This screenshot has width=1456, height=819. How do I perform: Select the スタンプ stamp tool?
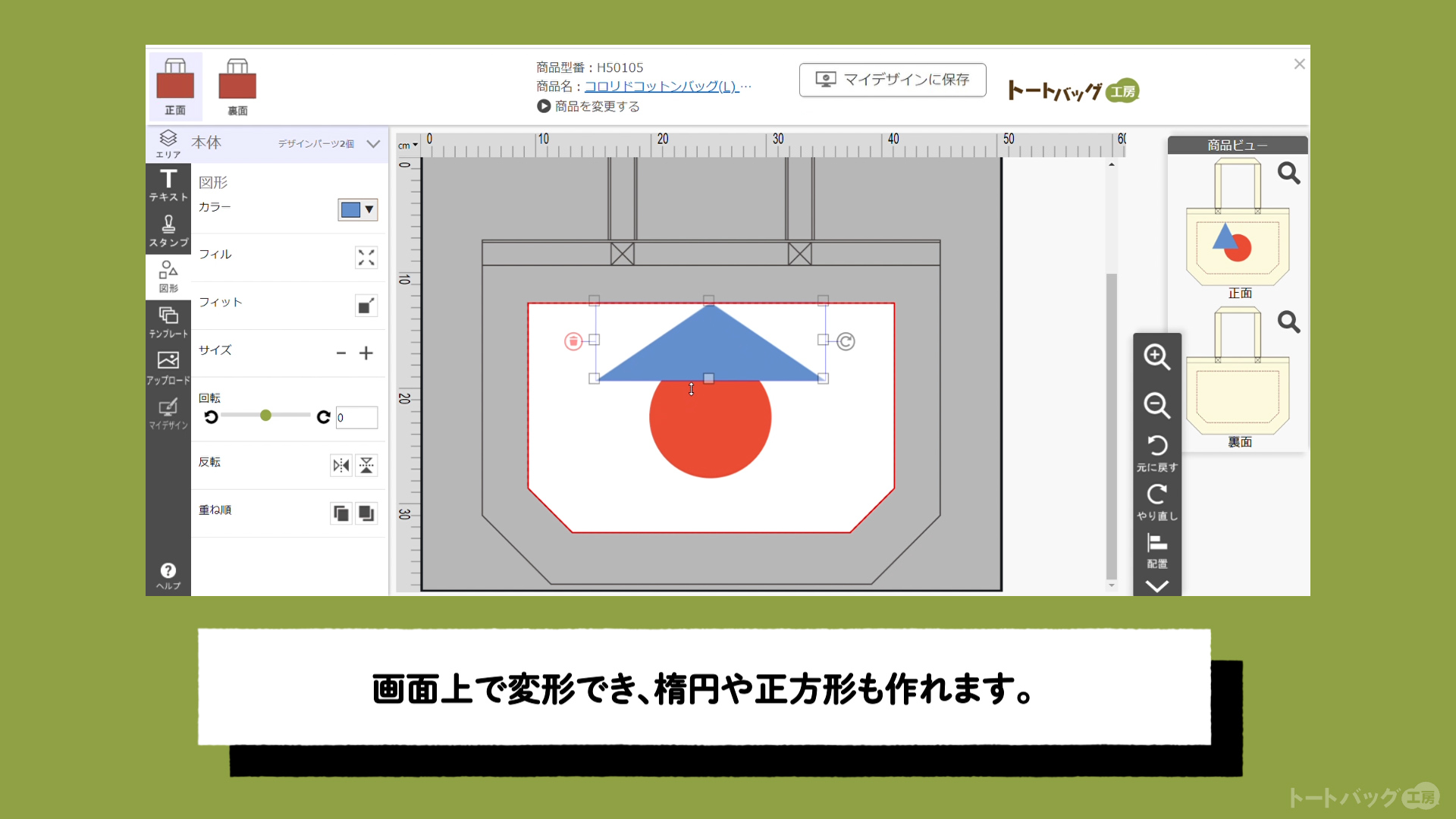[168, 231]
